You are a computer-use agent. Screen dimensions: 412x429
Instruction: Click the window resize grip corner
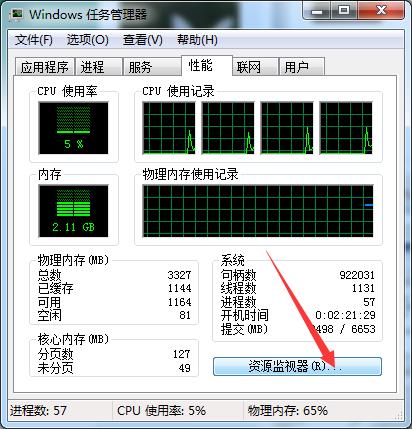pyautogui.click(x=399, y=415)
